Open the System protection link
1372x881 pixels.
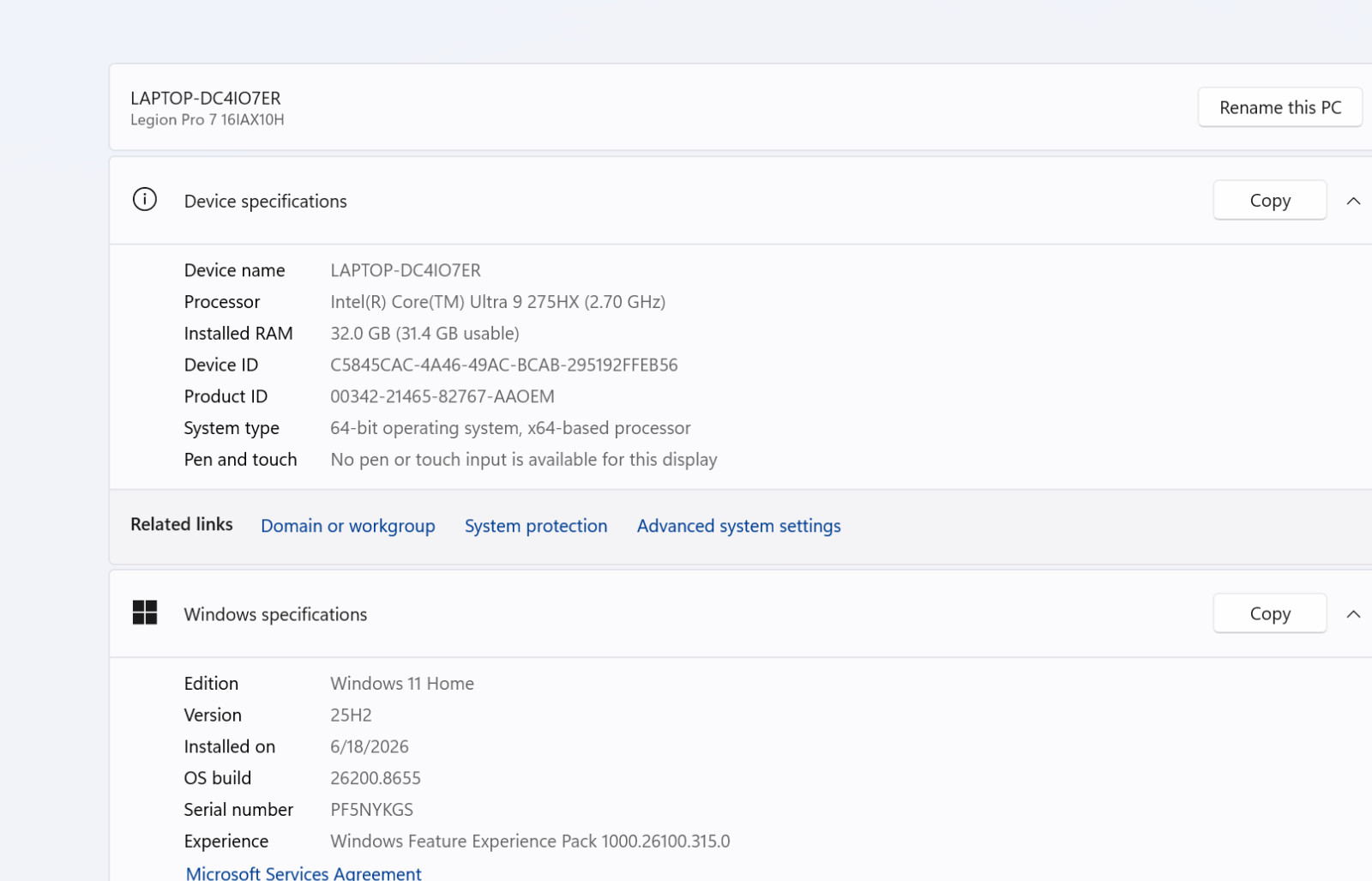pos(536,526)
